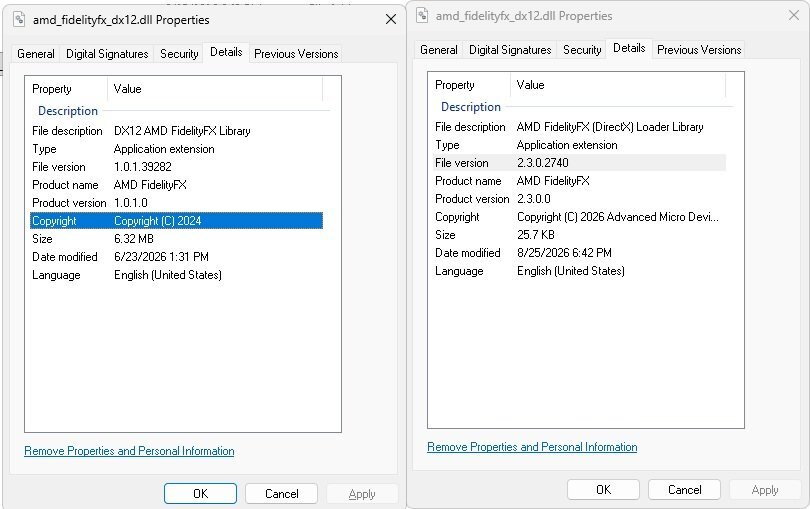This screenshot has width=810, height=509.
Task: Select Language row in right window
Action: (x=579, y=271)
